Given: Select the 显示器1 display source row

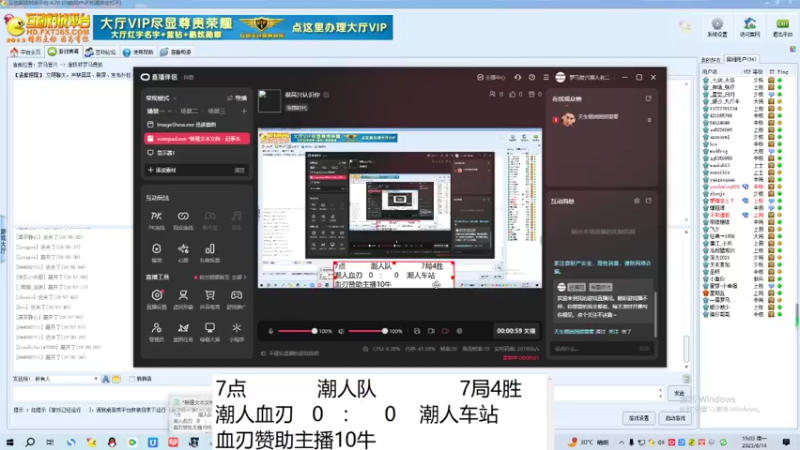Looking at the screenshot, I should click(197, 153).
